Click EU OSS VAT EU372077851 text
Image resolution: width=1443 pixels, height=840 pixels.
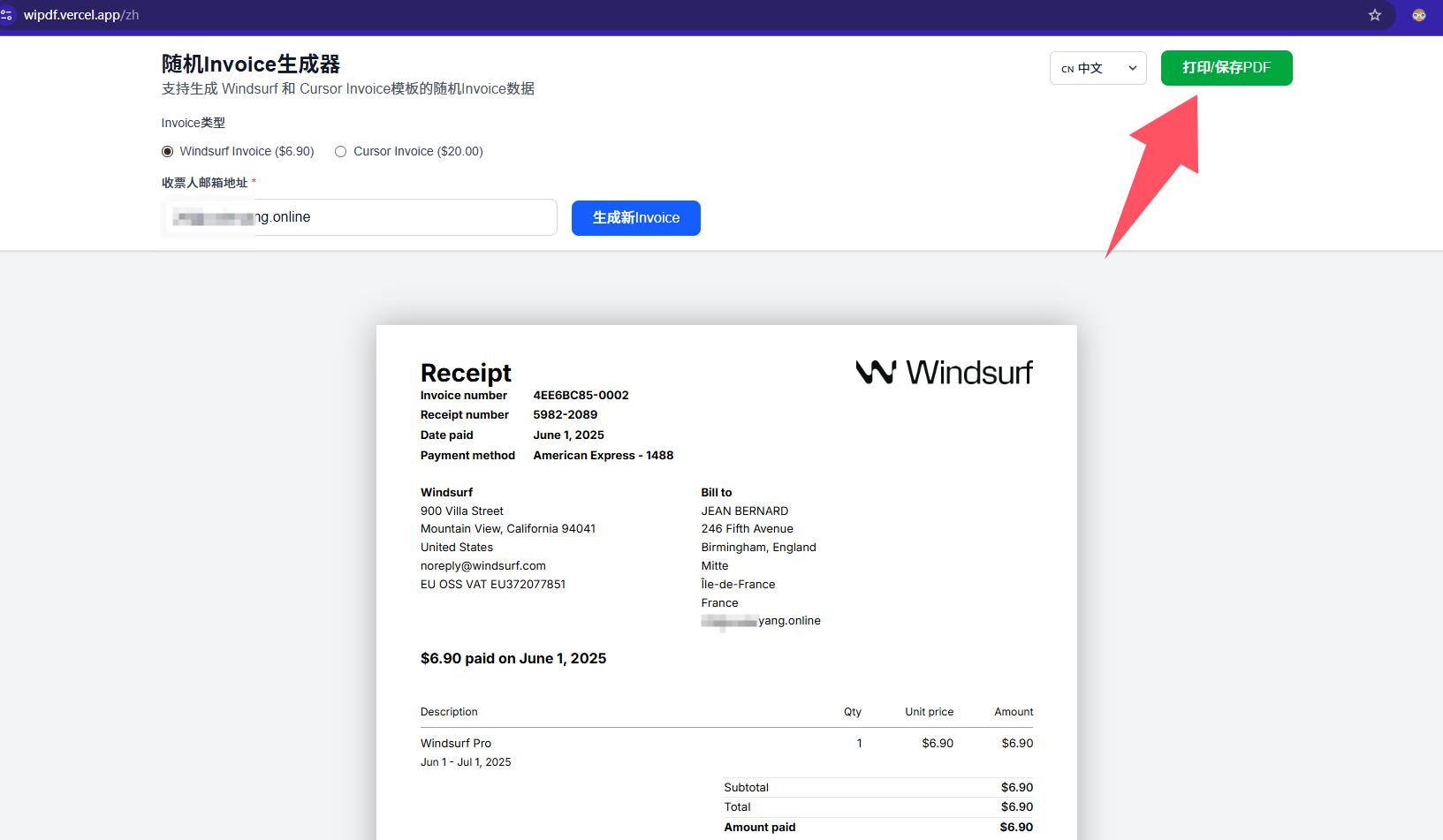tap(493, 585)
